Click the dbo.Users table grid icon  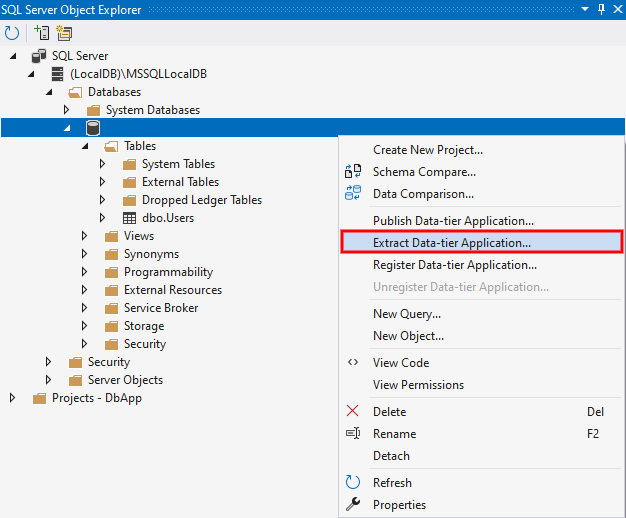129,218
